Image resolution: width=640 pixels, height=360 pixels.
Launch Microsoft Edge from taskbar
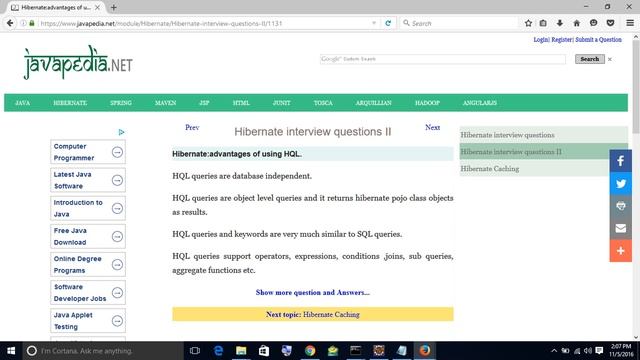(x=218, y=351)
